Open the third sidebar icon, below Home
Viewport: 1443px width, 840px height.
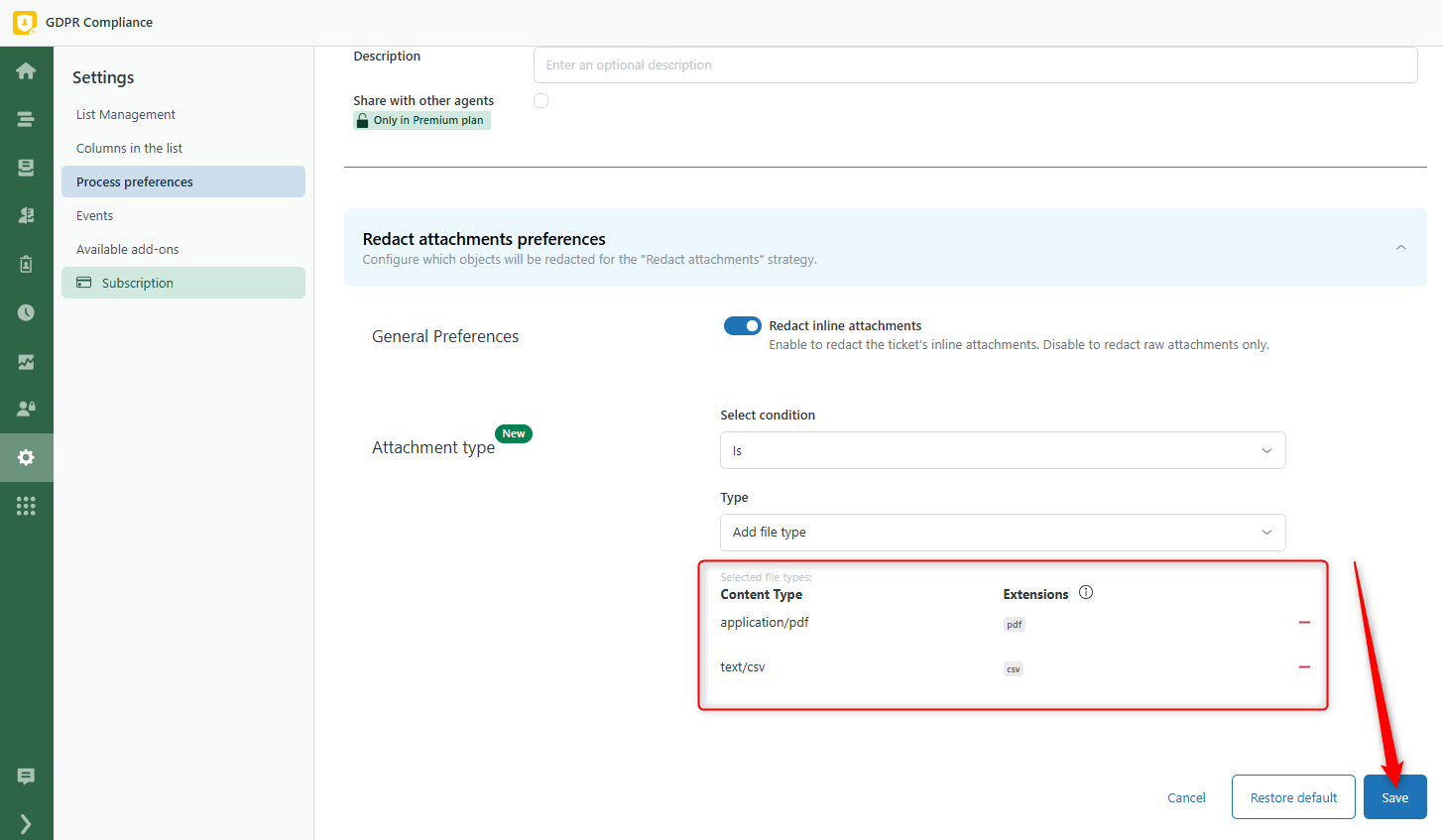(27, 168)
